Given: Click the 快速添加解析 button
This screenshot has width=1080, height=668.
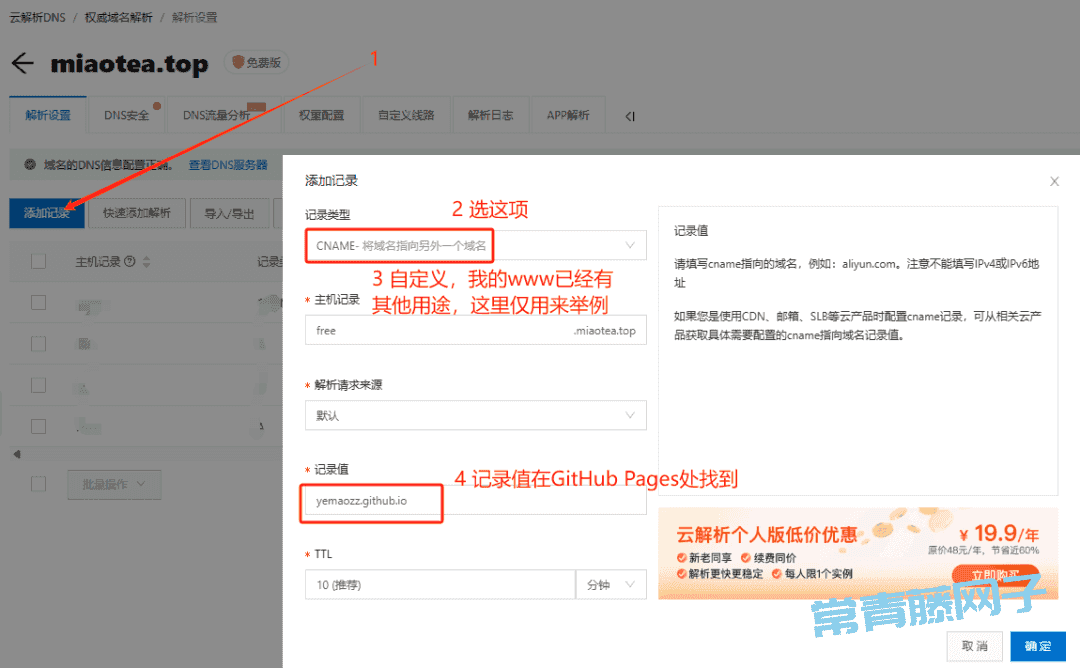Looking at the screenshot, I should coord(137,213).
